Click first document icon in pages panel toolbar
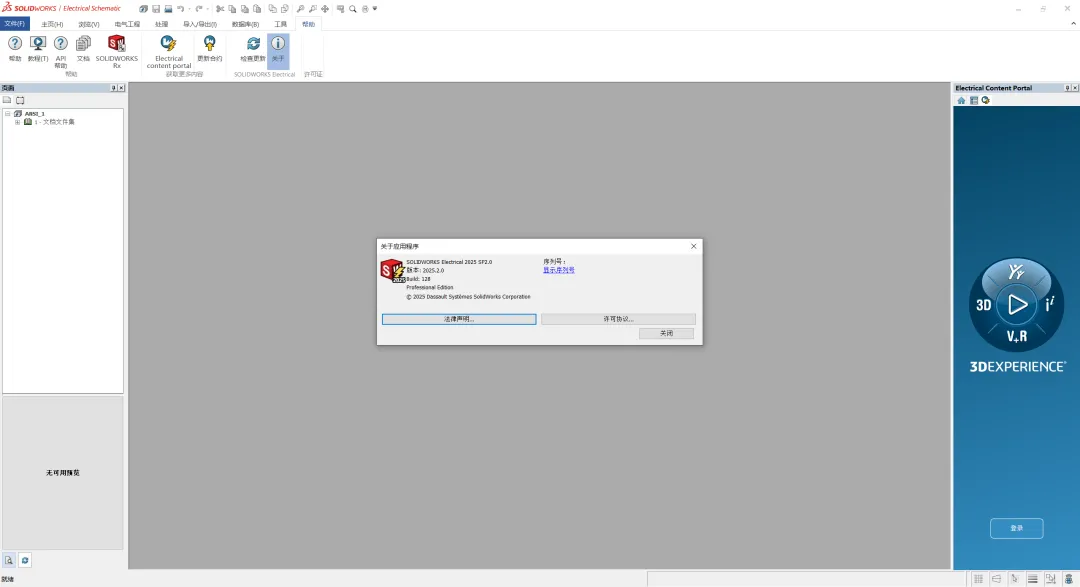The height and width of the screenshot is (587, 1080). coord(7,100)
